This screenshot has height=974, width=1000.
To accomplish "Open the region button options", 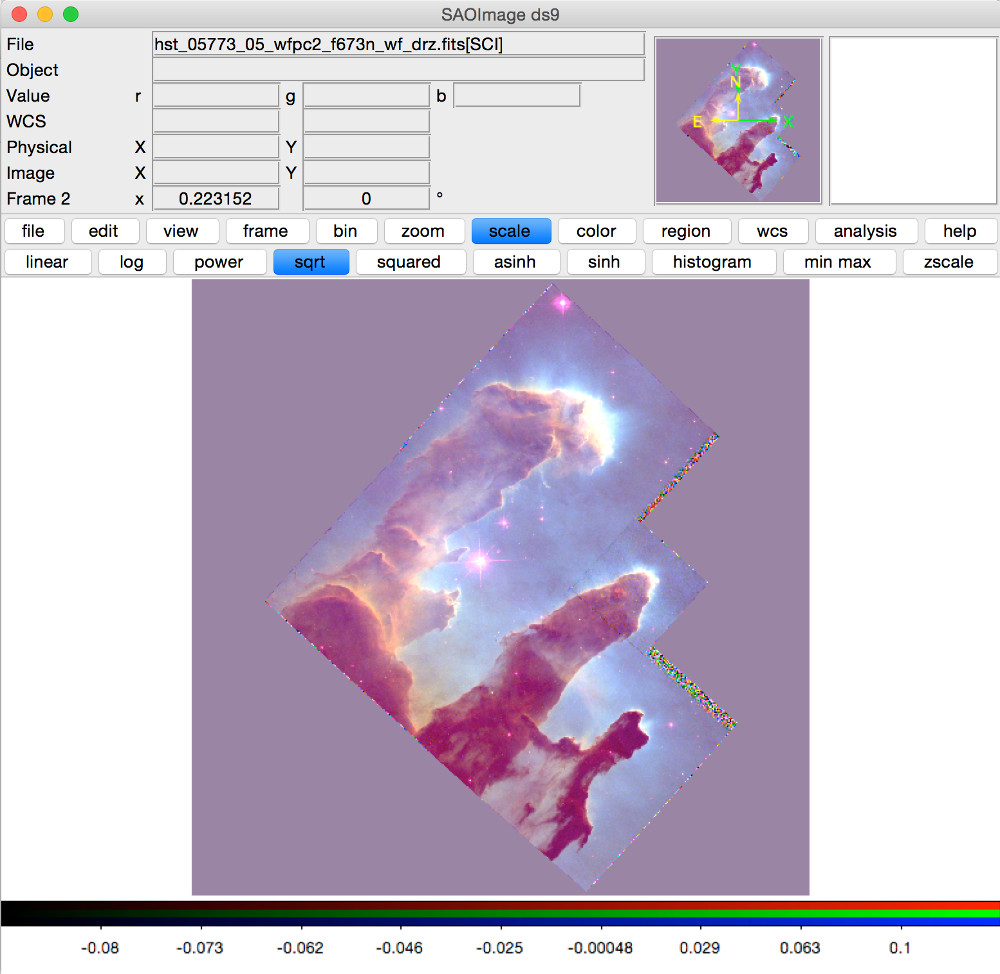I will (685, 231).
